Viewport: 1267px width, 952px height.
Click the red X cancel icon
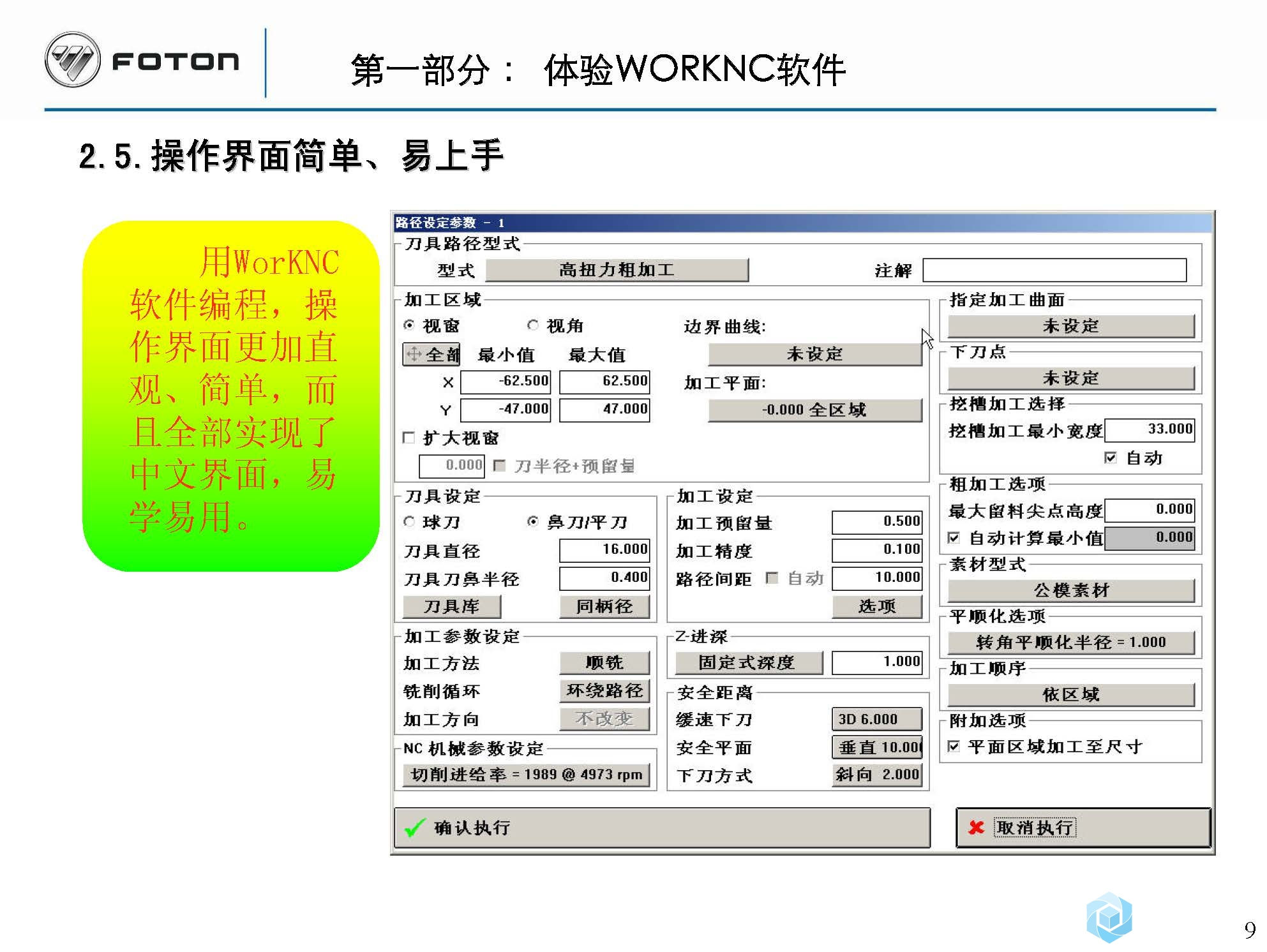click(976, 828)
